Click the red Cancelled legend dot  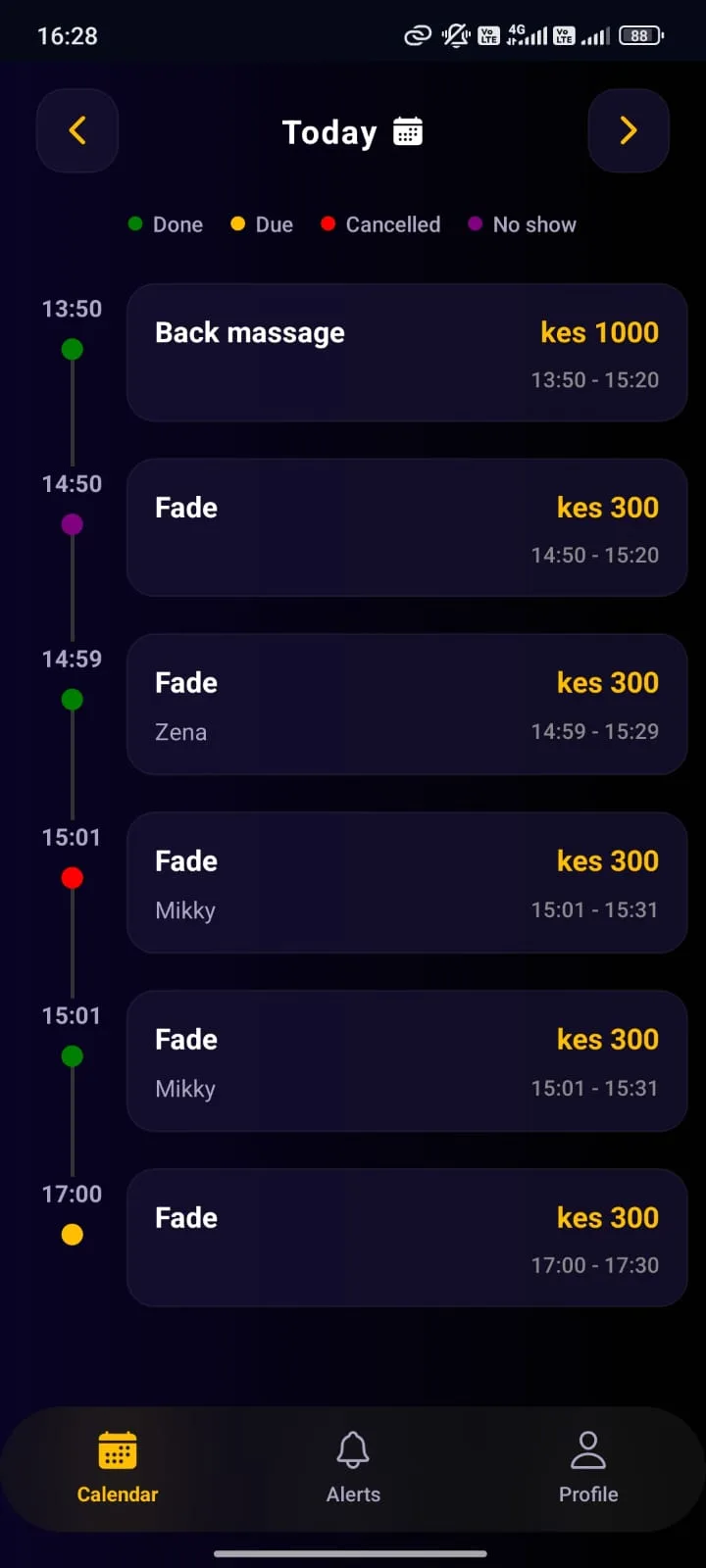[x=328, y=223]
